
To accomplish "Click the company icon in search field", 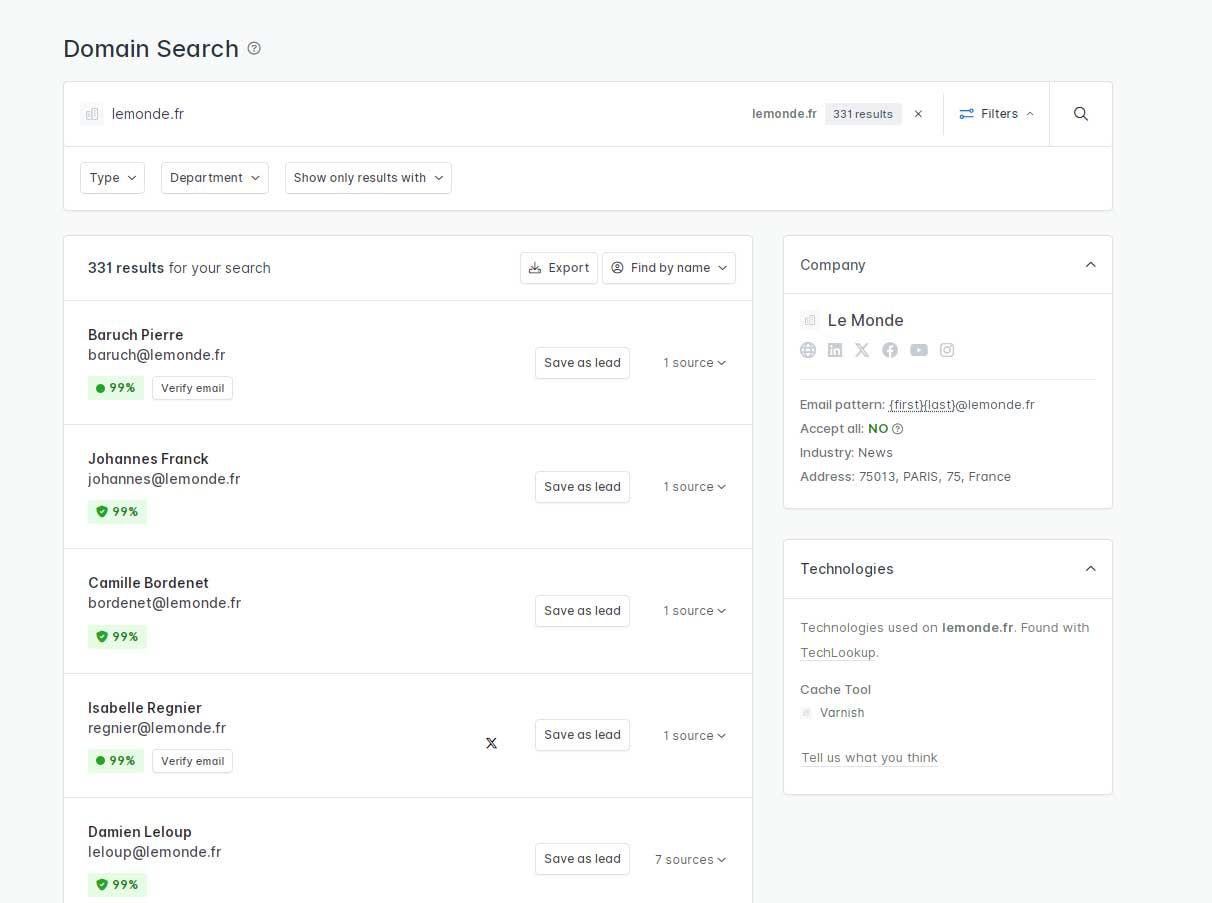I will click(x=92, y=114).
